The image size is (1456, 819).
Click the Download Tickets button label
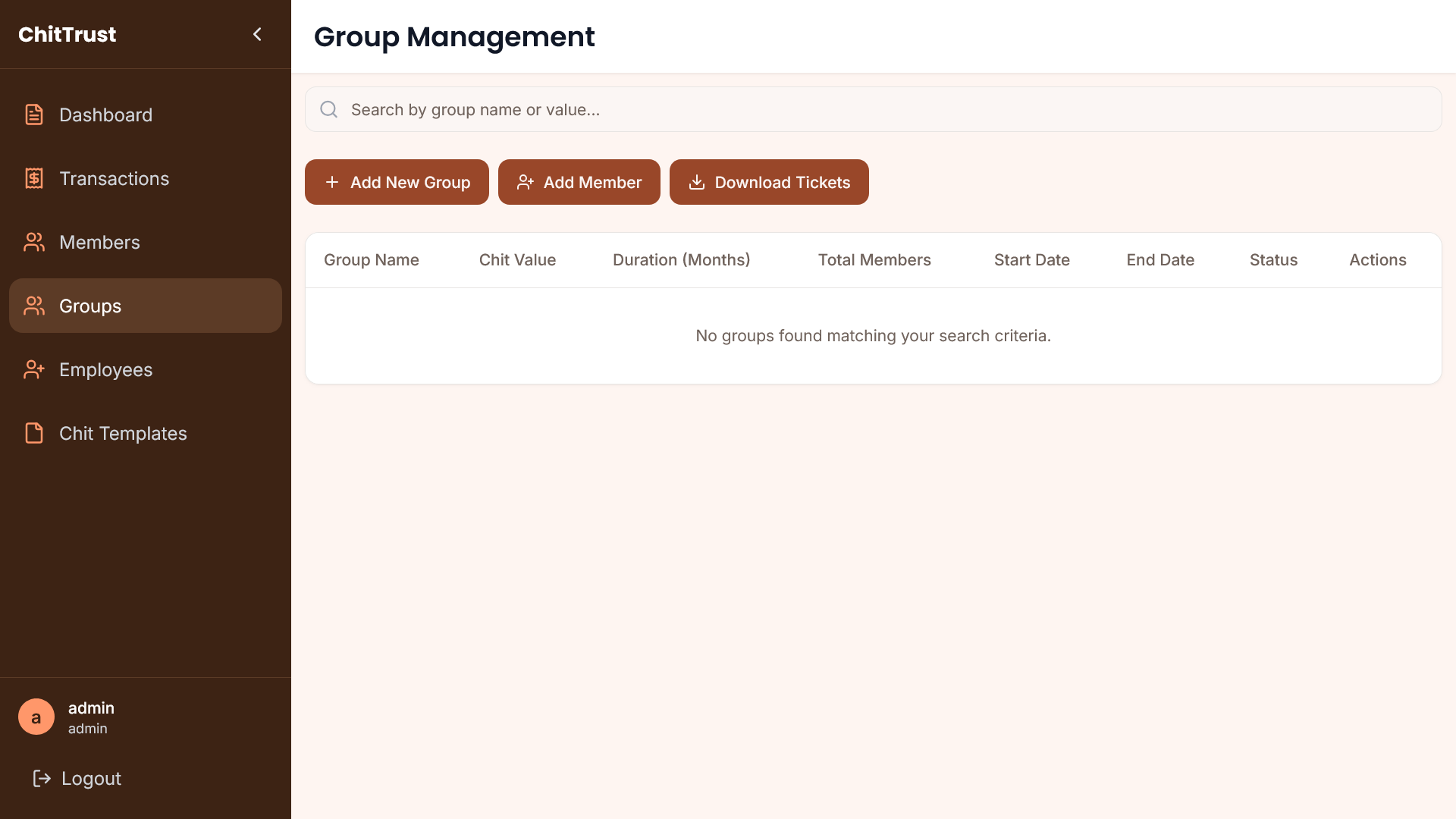(x=783, y=182)
